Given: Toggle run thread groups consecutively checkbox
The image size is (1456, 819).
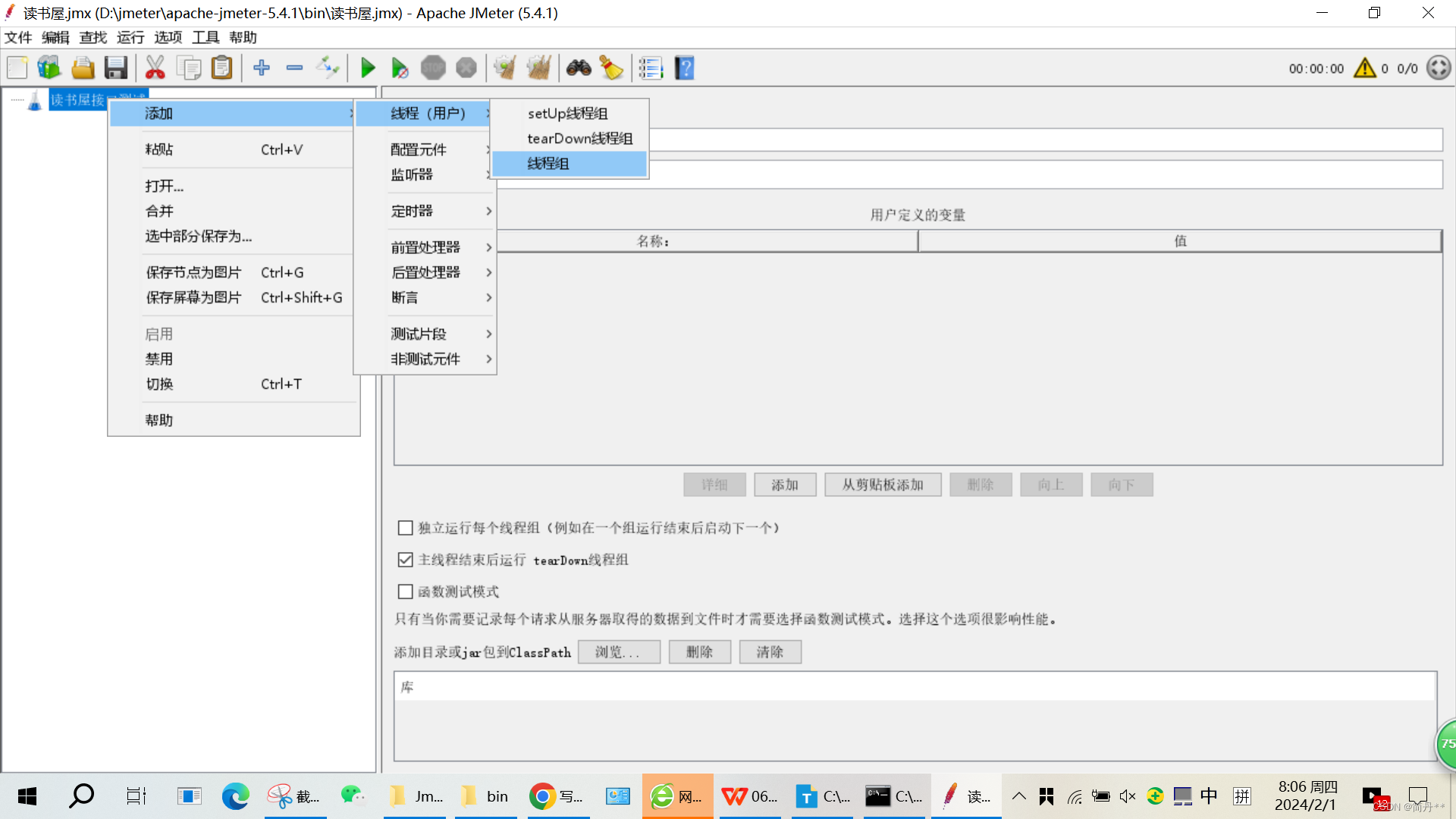Looking at the screenshot, I should [406, 528].
